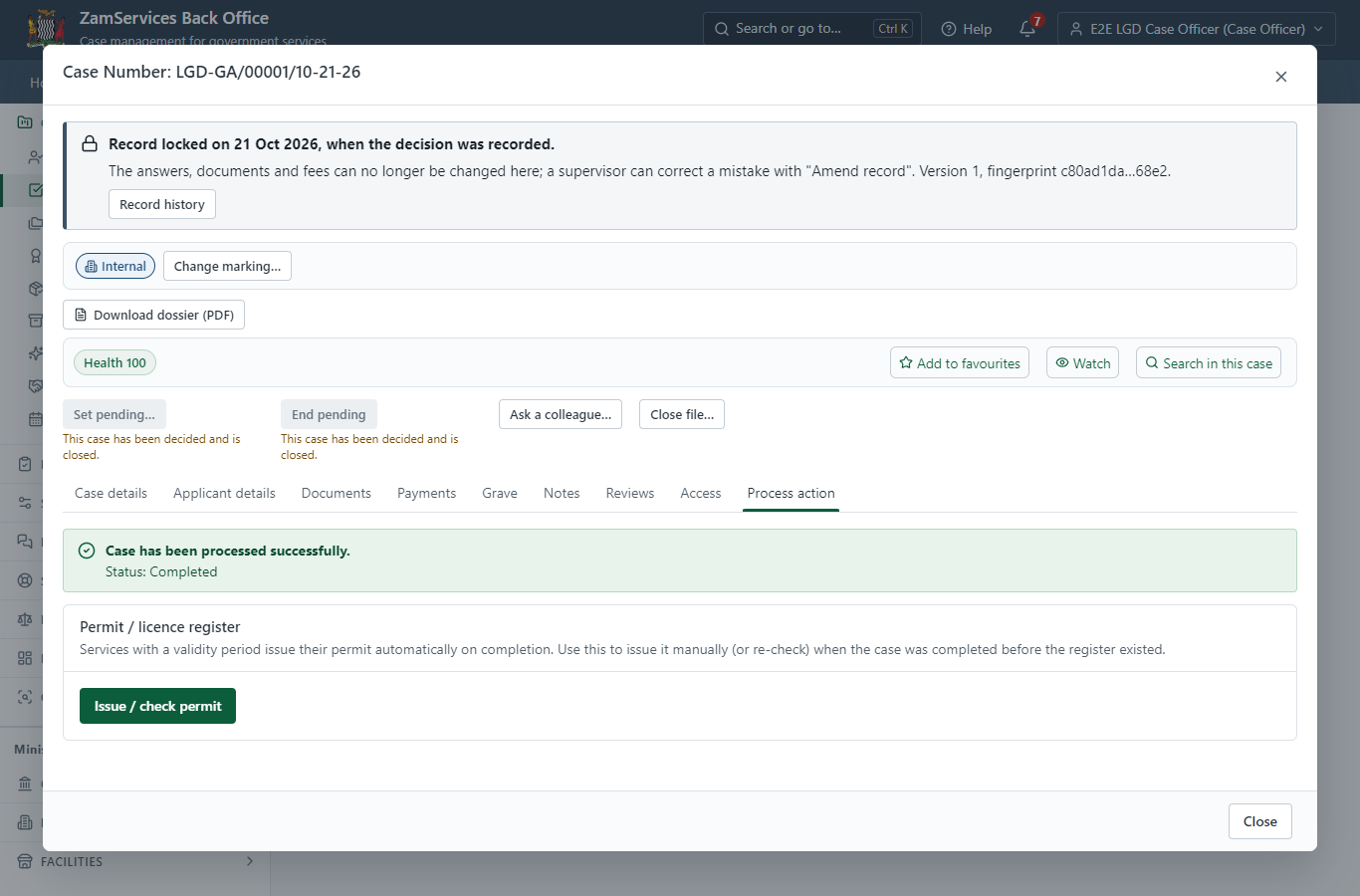Select the check-square sidebar icon
The image size is (1360, 896).
pos(36,190)
